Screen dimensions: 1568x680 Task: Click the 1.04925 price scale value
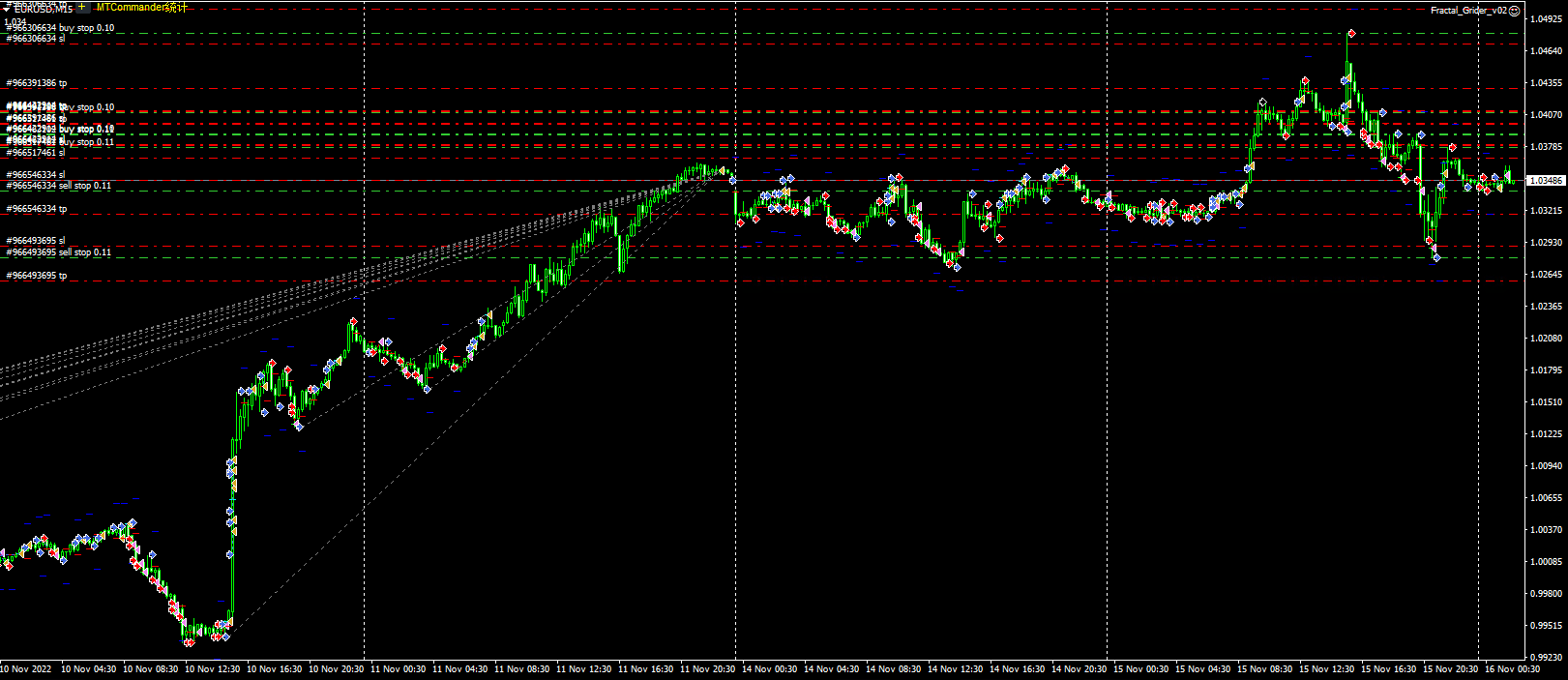click(x=1546, y=18)
